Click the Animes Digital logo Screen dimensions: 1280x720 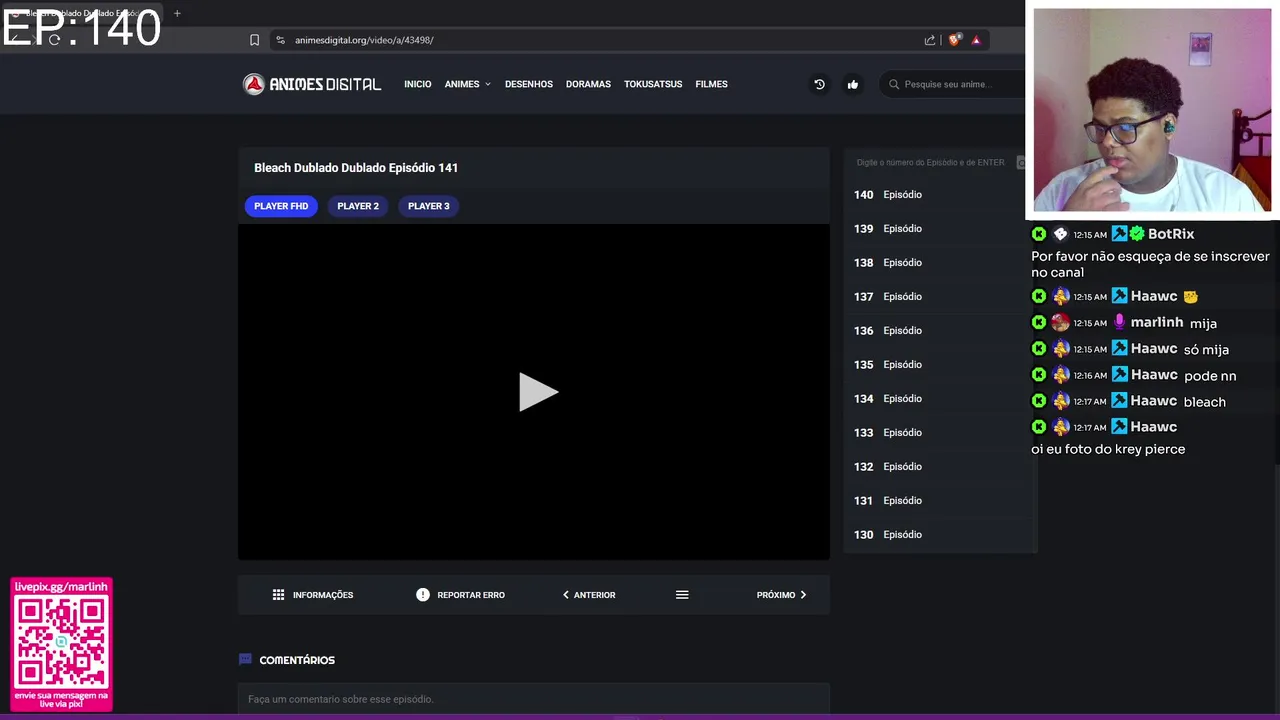(x=312, y=84)
